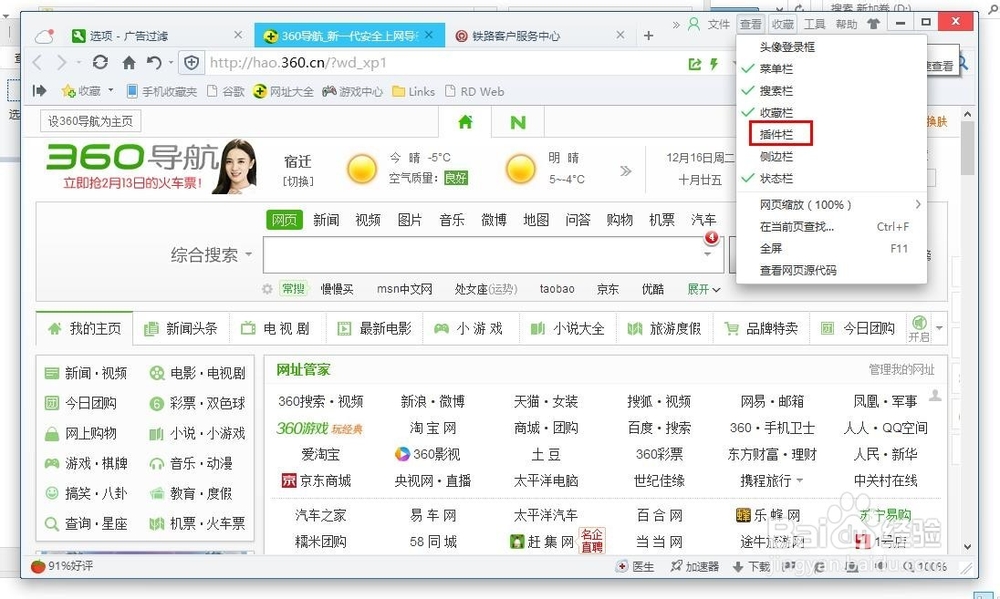
Task: Open the 工具 menu
Action: [814, 24]
